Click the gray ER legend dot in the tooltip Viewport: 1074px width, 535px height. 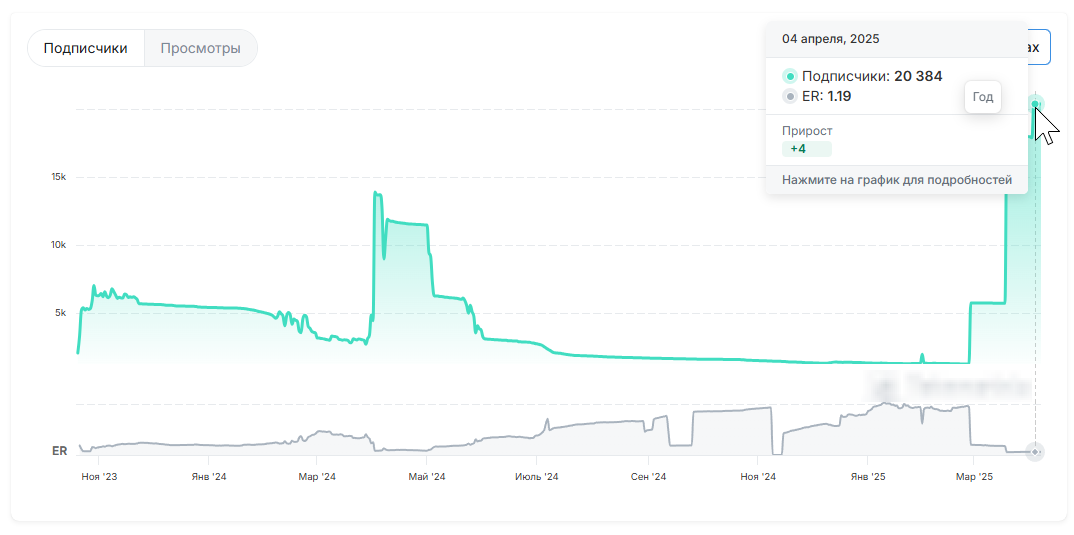(789, 96)
